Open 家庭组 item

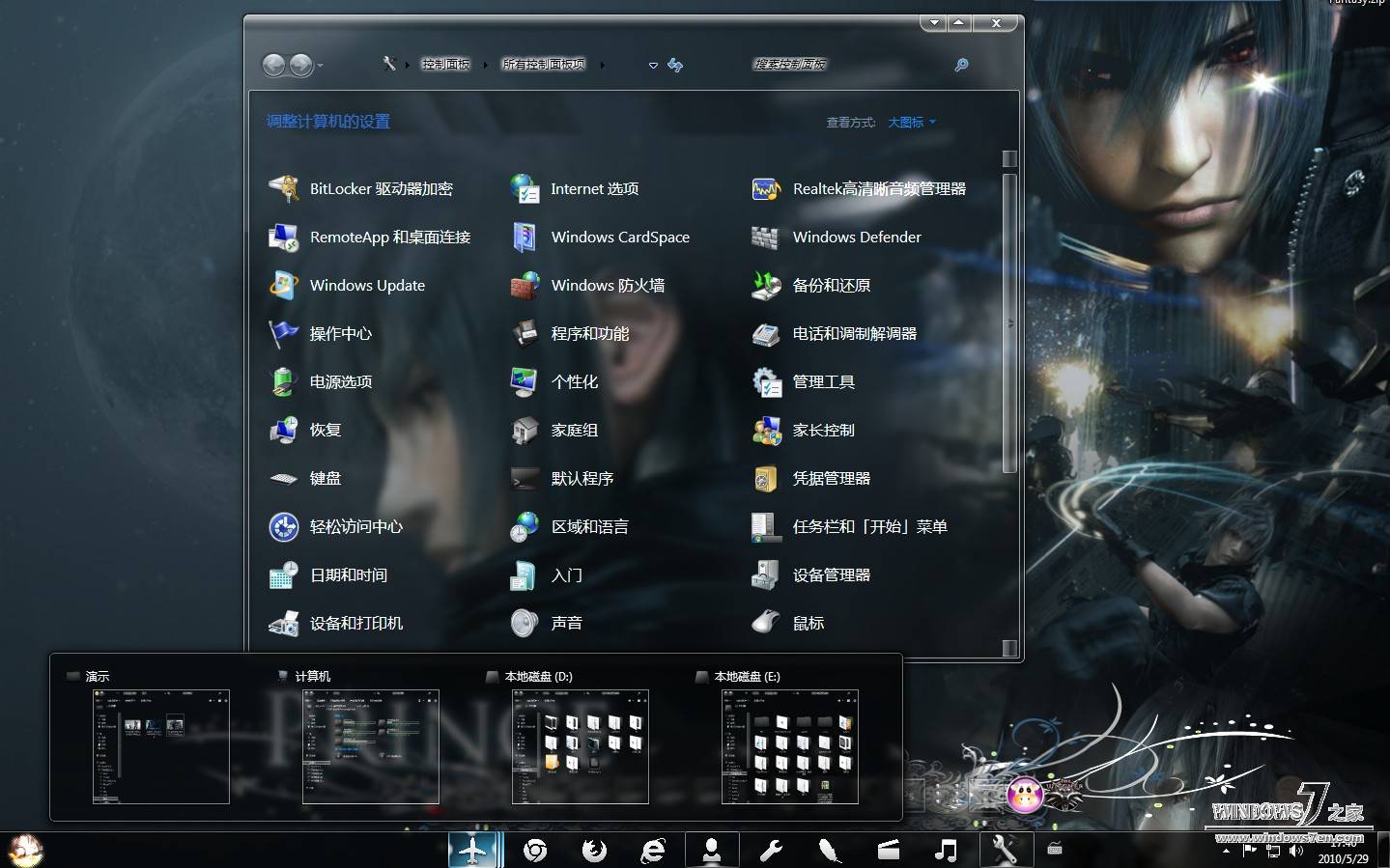[x=553, y=430]
